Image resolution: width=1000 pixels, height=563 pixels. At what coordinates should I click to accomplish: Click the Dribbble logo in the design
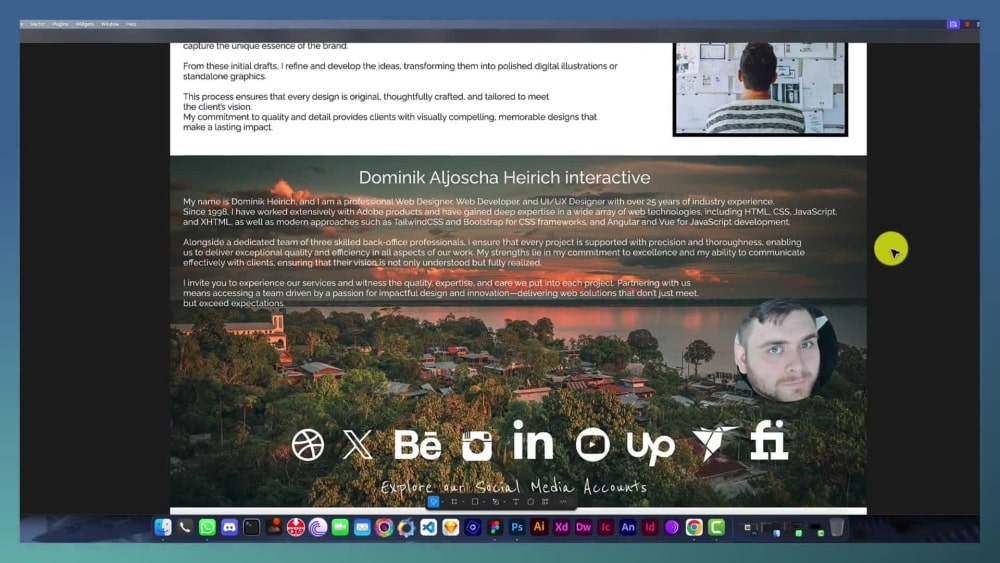point(308,444)
